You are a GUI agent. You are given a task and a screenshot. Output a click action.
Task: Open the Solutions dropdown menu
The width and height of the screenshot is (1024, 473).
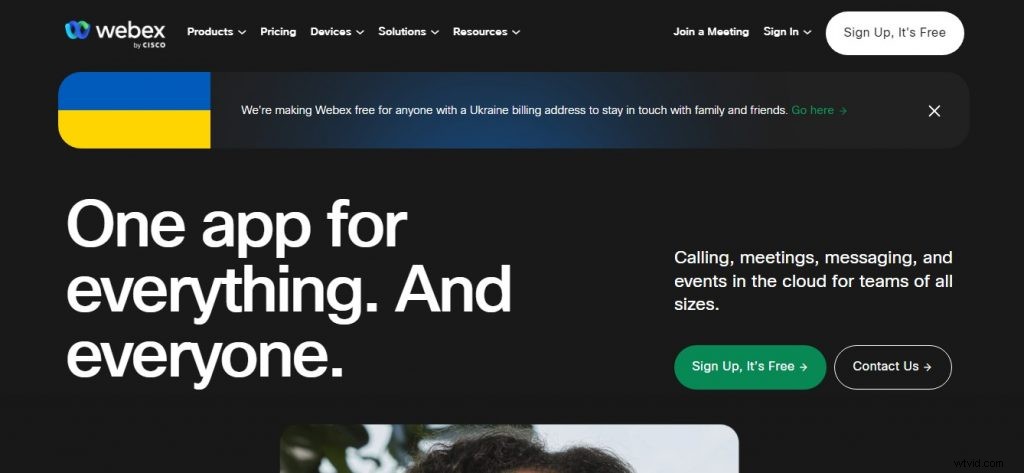[408, 31]
